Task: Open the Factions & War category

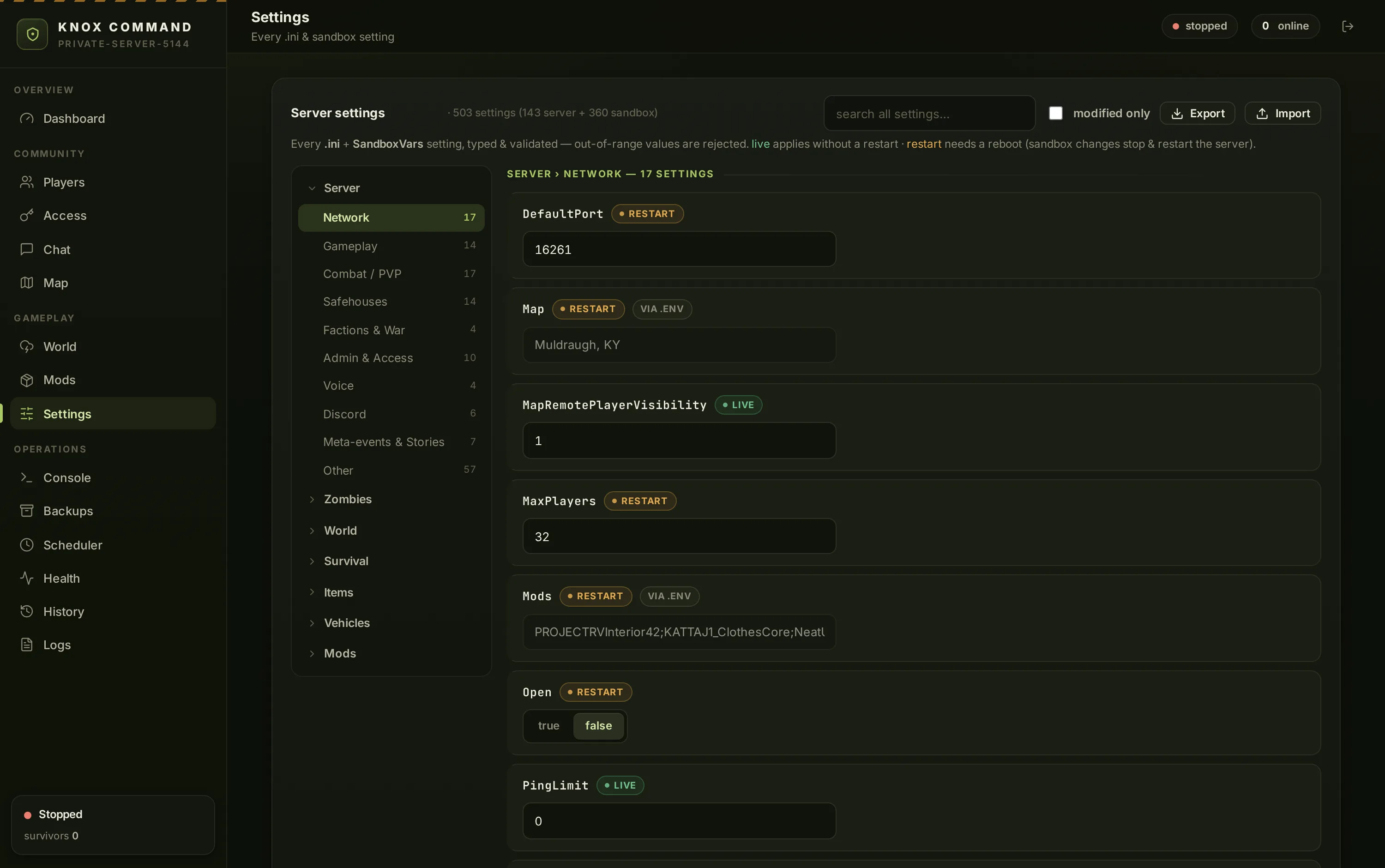Action: pos(391,330)
